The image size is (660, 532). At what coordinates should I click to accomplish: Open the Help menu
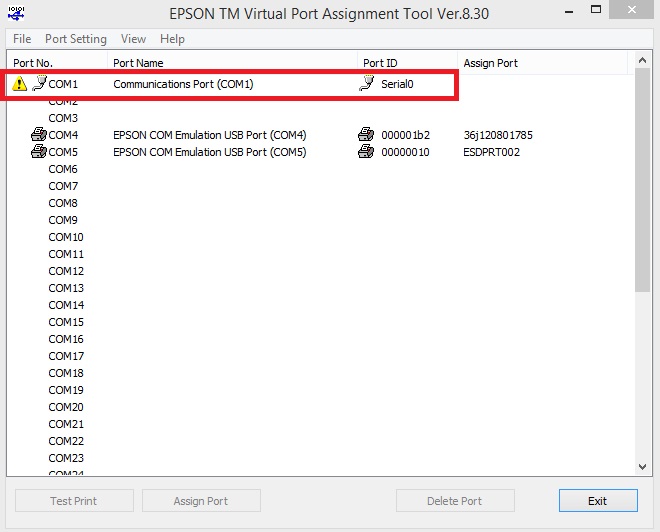[x=172, y=39]
